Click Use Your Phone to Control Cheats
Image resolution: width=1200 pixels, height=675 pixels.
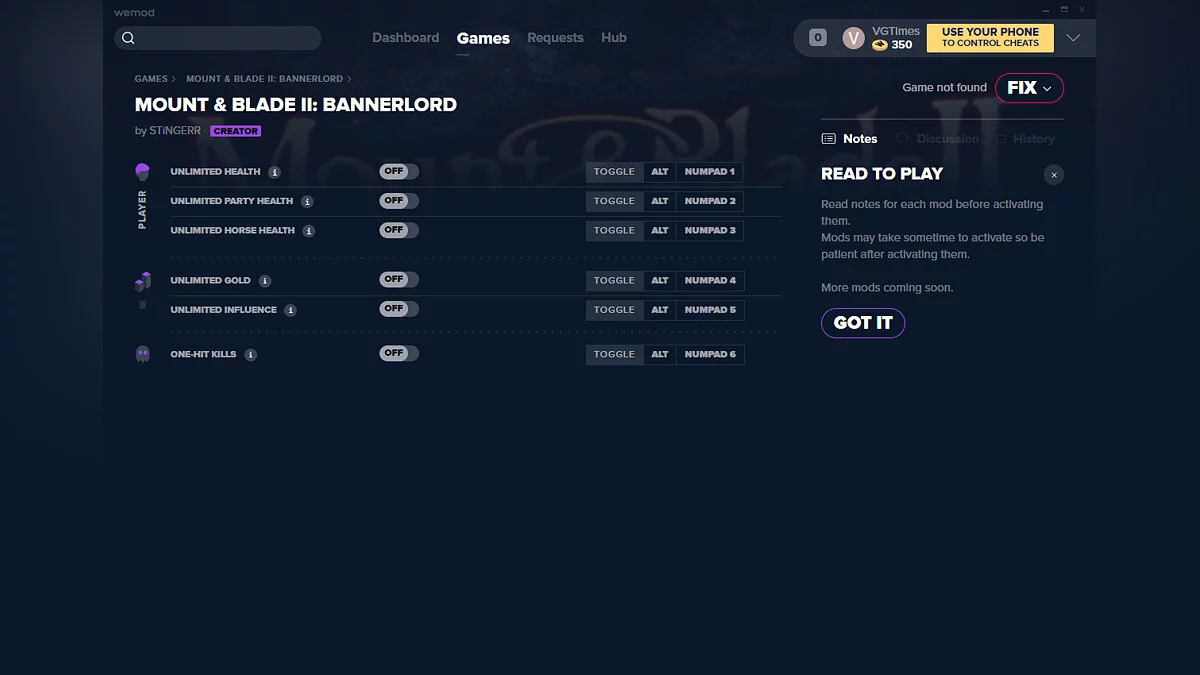click(x=989, y=38)
